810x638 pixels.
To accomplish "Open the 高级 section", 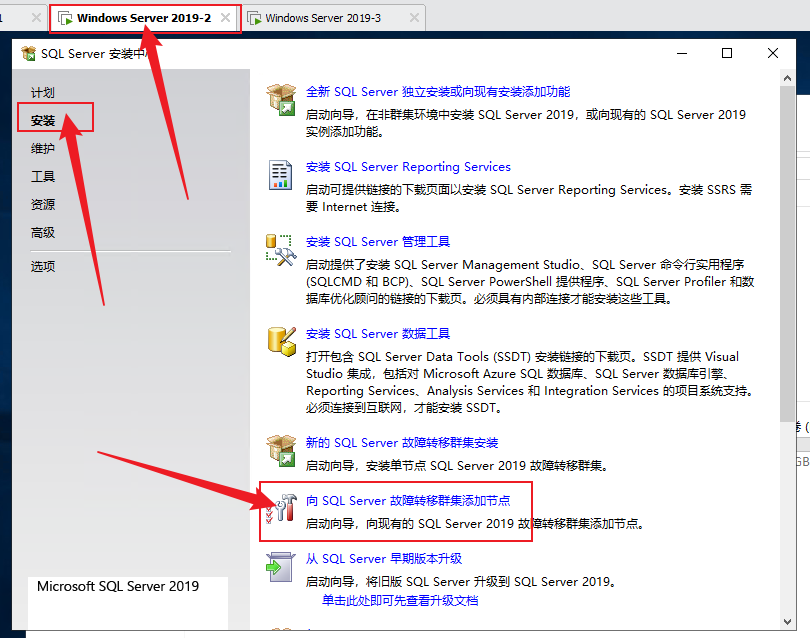I will [x=43, y=232].
